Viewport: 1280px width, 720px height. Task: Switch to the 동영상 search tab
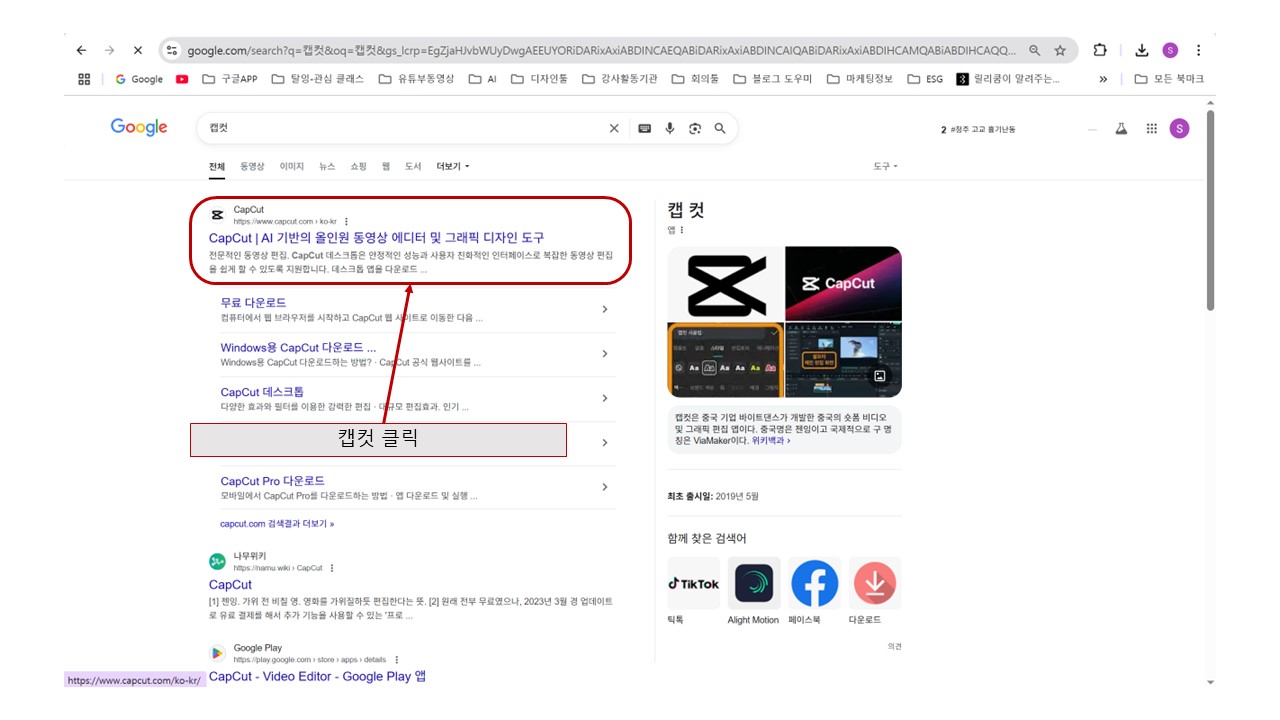[252, 166]
